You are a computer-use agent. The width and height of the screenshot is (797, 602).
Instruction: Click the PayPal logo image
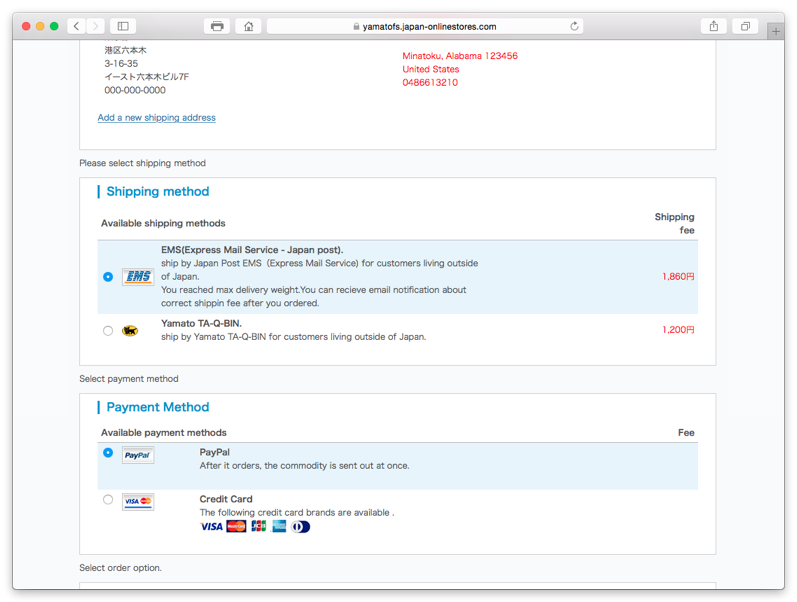tap(138, 455)
